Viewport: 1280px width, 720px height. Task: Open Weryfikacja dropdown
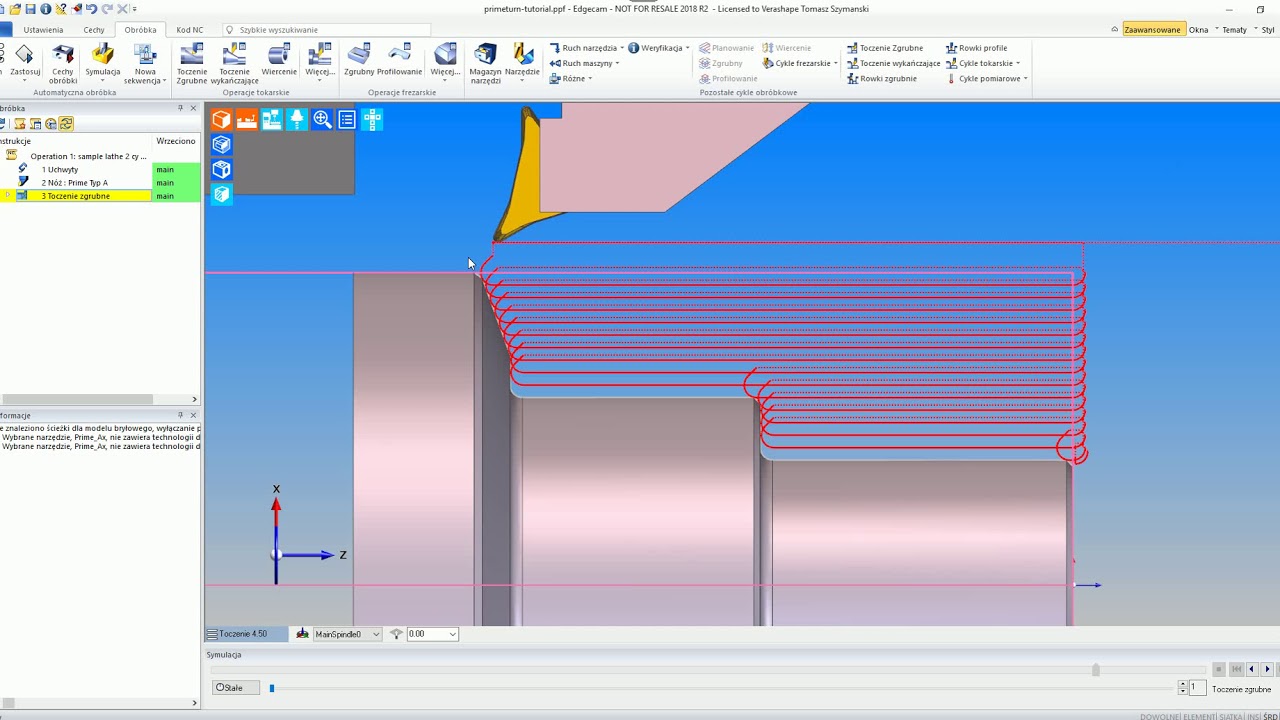click(x=659, y=48)
